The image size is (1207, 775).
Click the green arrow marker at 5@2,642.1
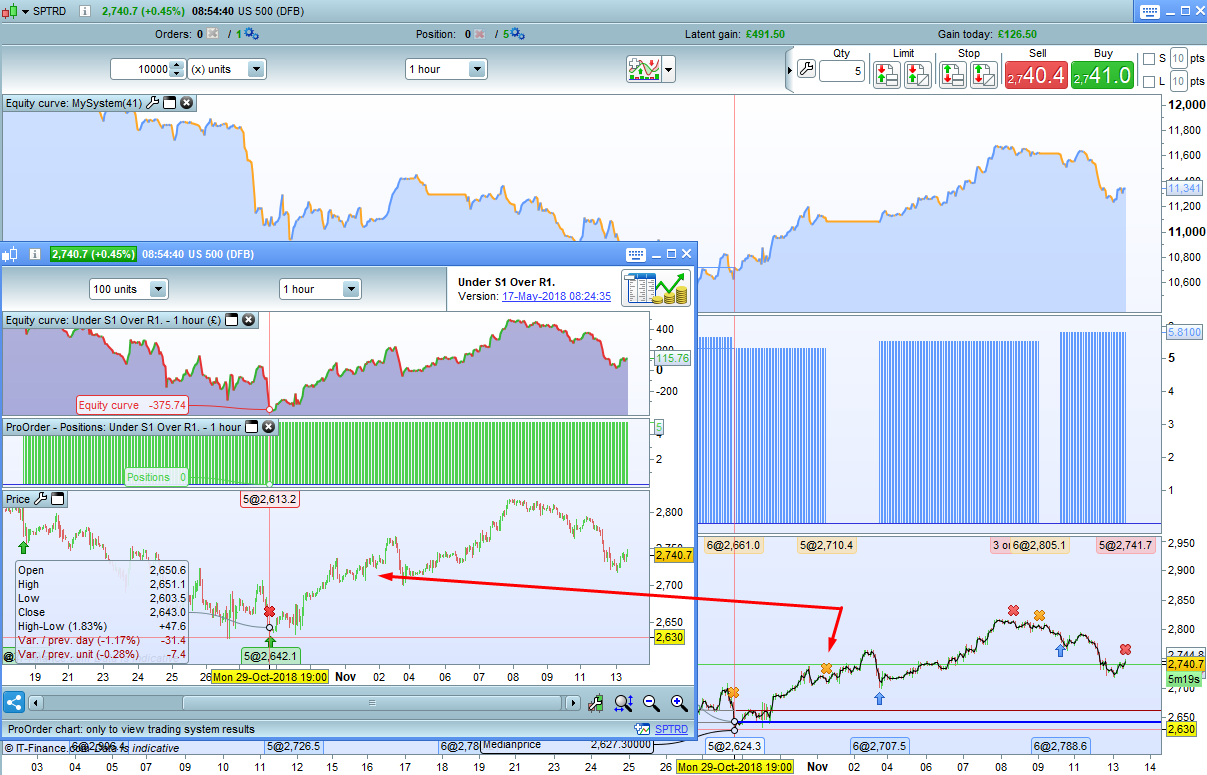pyautogui.click(x=269, y=640)
